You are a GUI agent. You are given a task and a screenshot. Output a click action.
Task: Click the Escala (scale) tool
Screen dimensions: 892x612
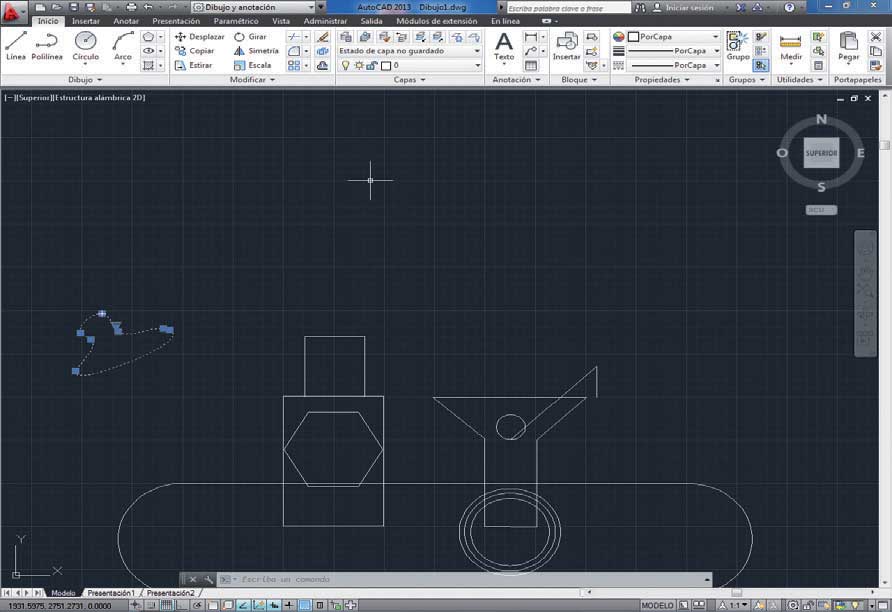tap(252, 65)
